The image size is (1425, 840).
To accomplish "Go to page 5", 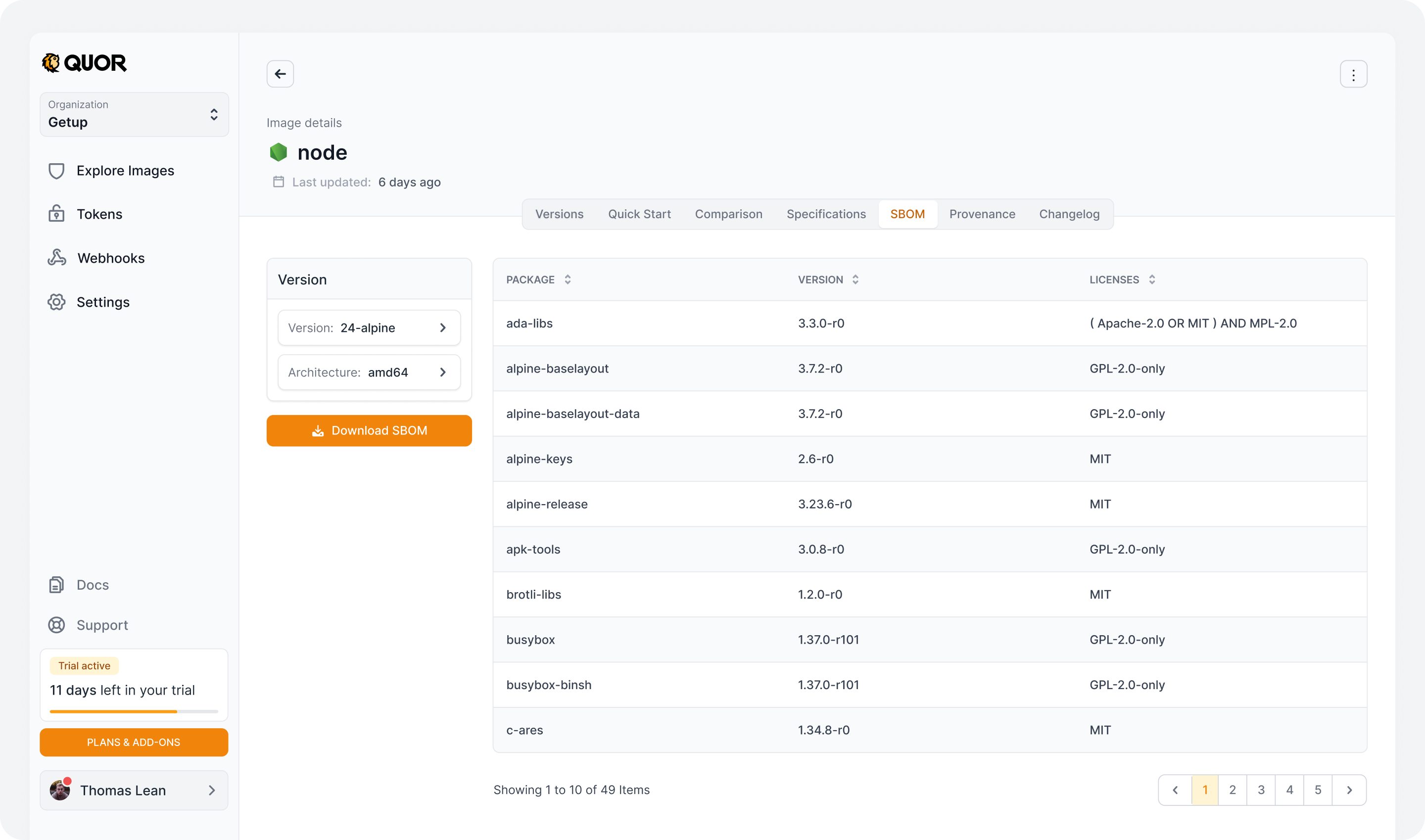I will coord(1318,790).
